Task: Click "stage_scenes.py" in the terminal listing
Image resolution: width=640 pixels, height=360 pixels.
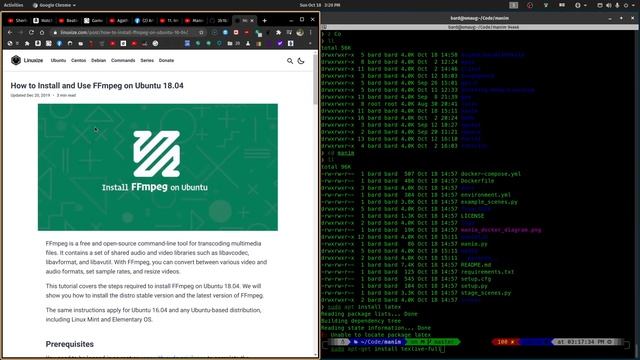Action: 486,293
